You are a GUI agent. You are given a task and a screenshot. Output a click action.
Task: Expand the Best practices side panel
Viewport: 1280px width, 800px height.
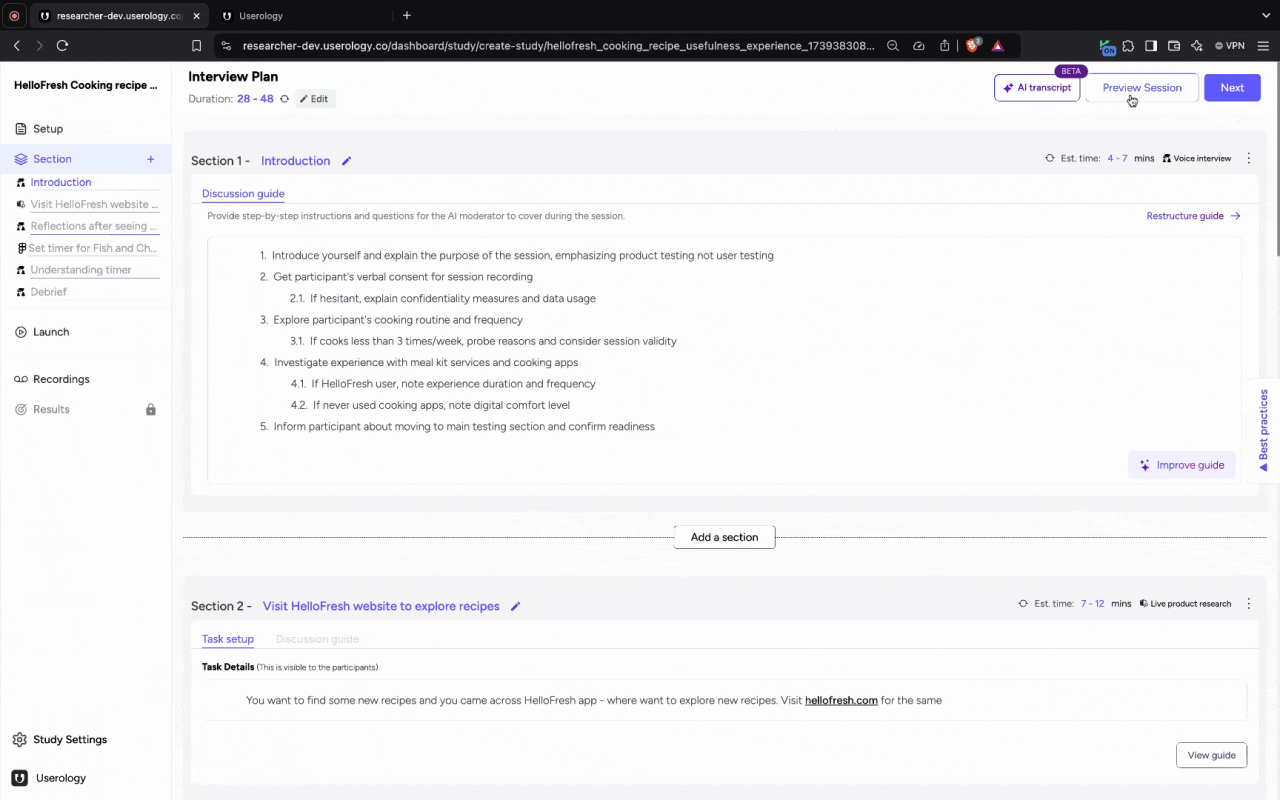pos(1263,430)
